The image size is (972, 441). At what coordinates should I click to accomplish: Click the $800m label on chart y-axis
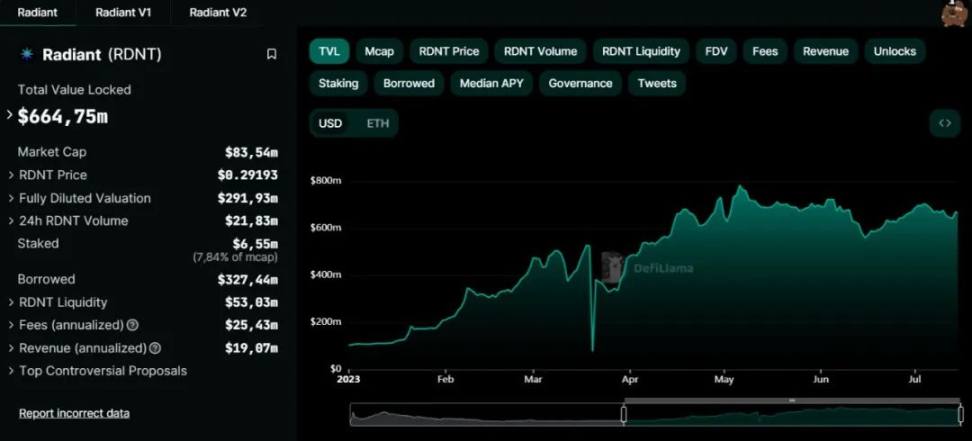tap(325, 181)
